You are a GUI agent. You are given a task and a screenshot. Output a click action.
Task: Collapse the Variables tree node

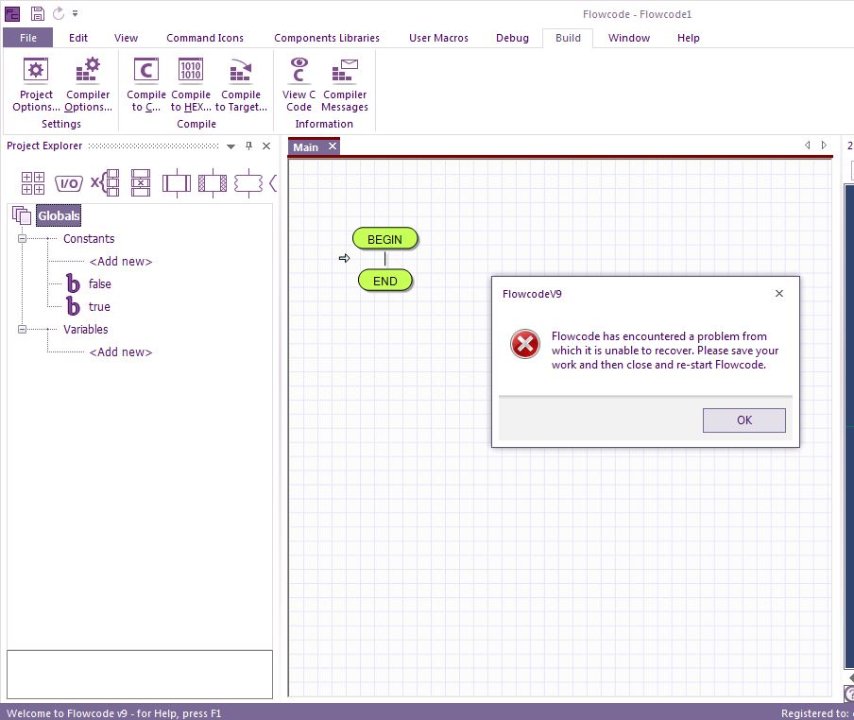point(22,330)
